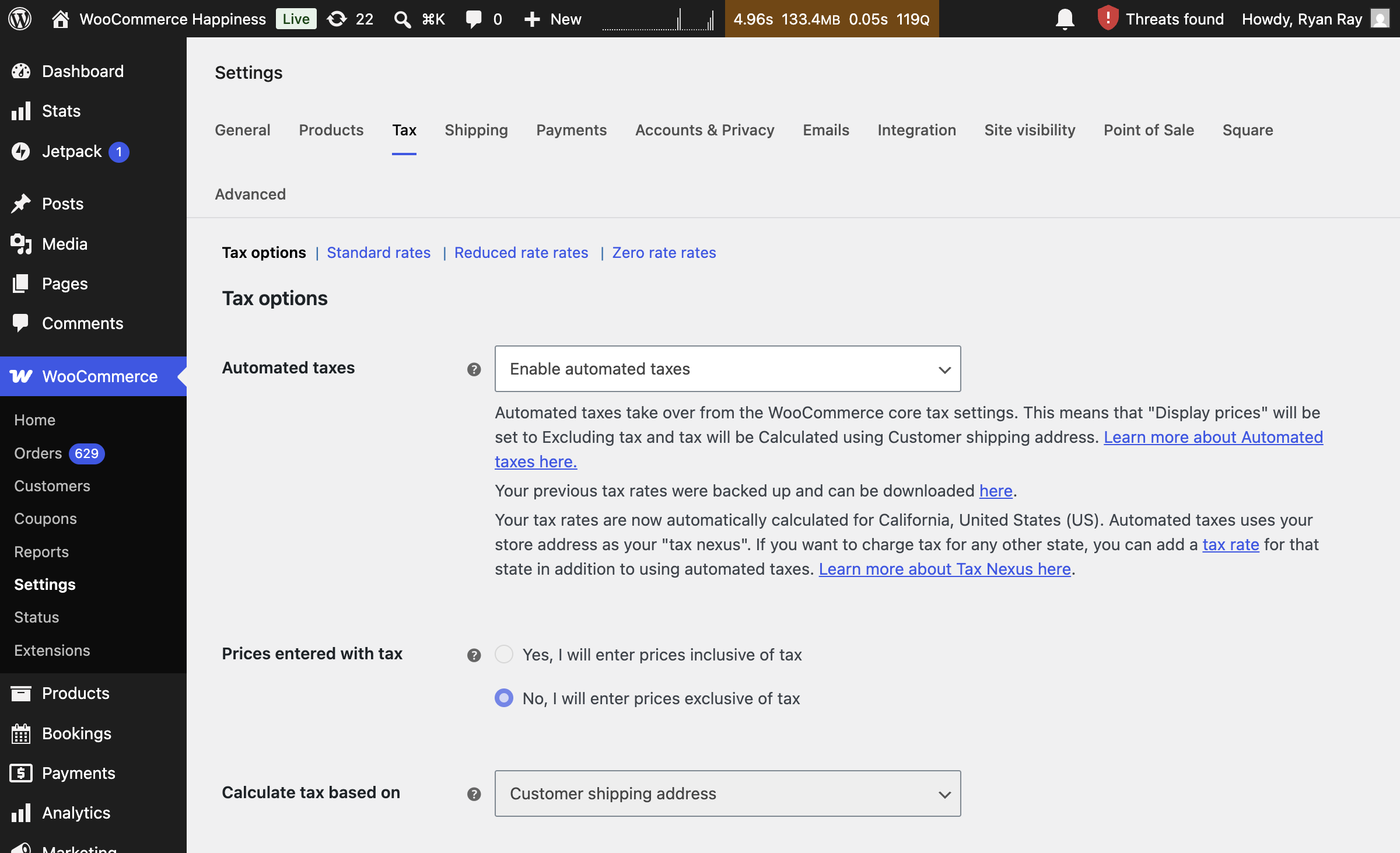Image resolution: width=1400 pixels, height=853 pixels.
Task: Click help icon beside Calculate tax based on
Action: [474, 794]
